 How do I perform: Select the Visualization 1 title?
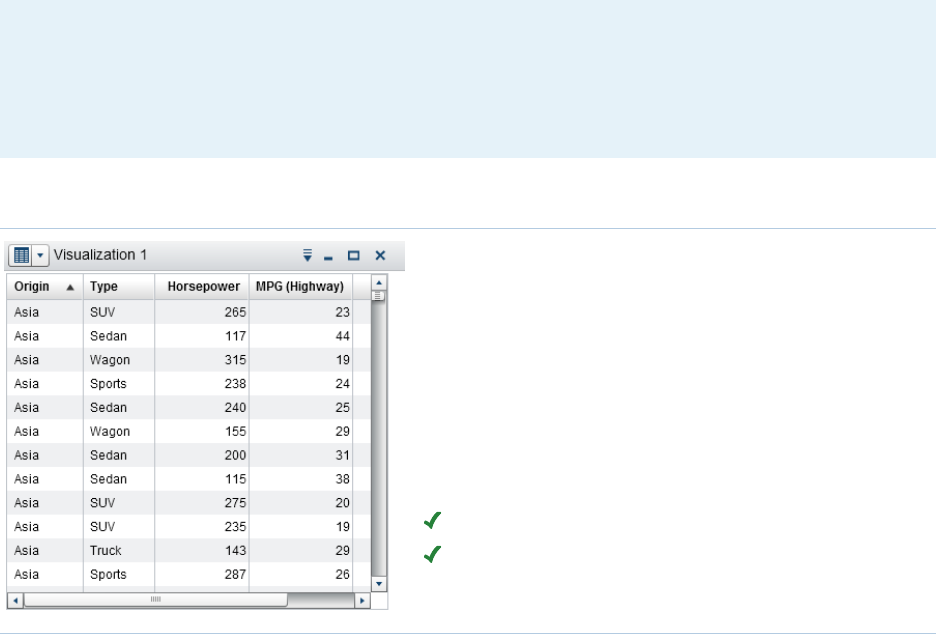pyautogui.click(x=100, y=255)
